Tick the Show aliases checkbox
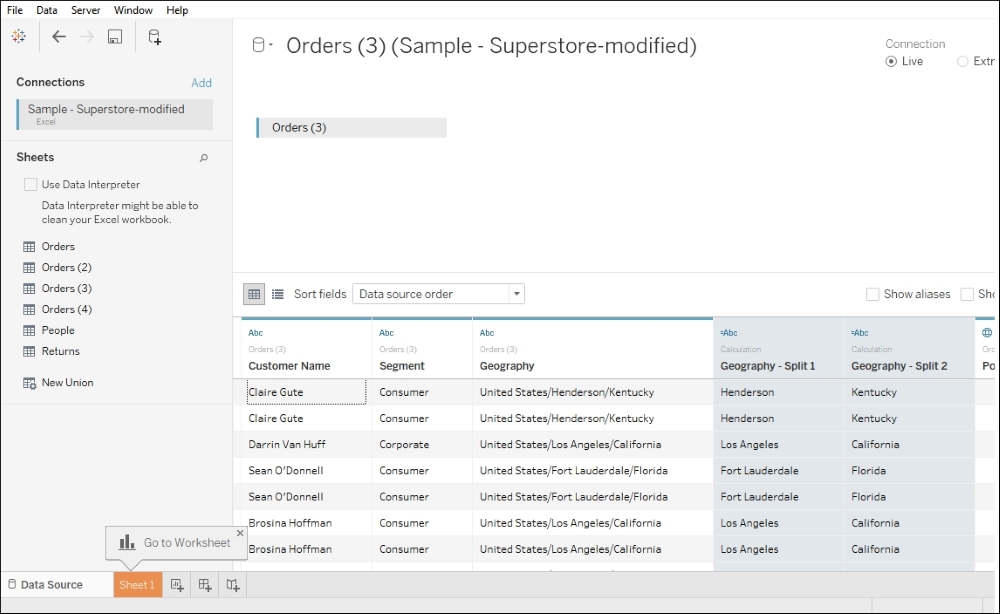Image resolution: width=1000 pixels, height=614 pixels. [873, 294]
